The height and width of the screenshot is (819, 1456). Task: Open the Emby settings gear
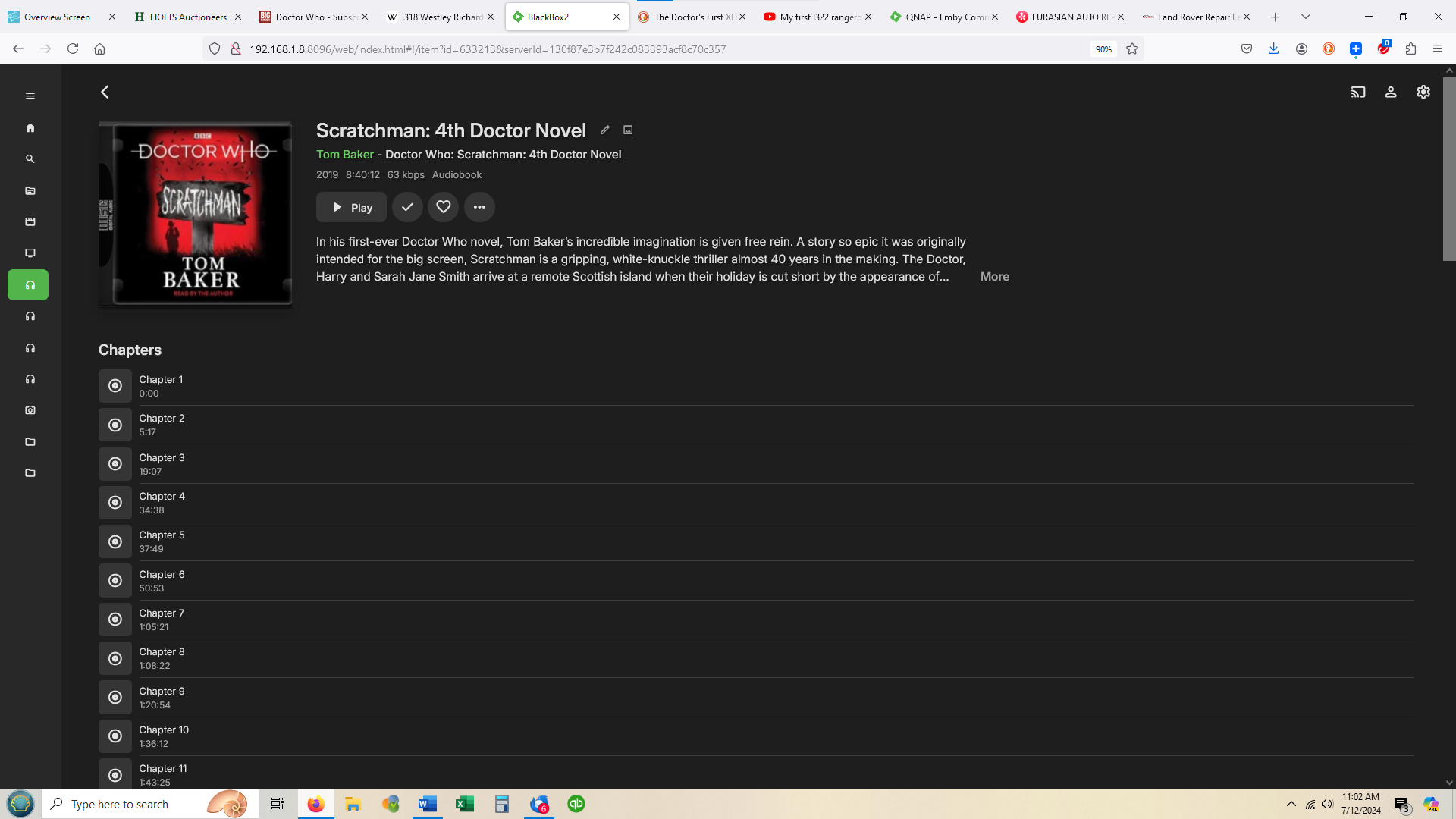[1423, 92]
